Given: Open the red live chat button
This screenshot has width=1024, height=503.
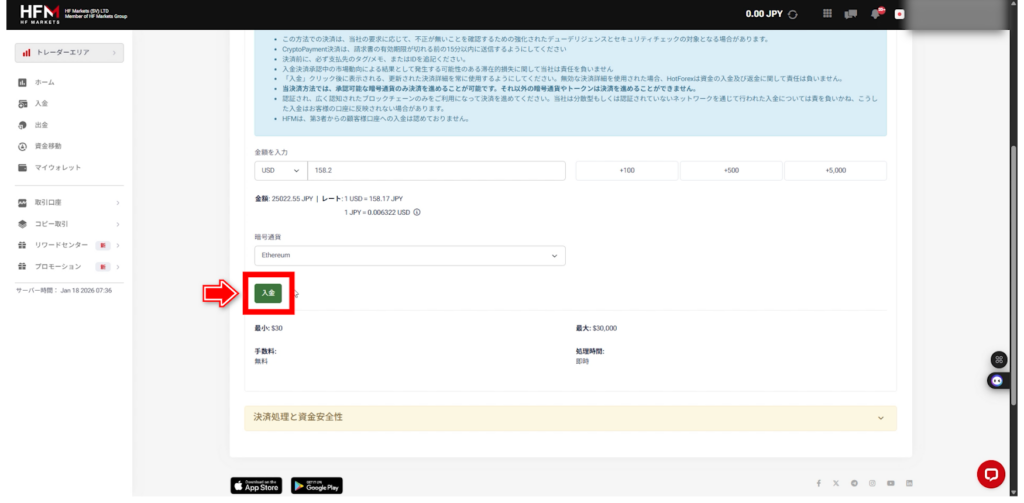Looking at the screenshot, I should tap(990, 474).
